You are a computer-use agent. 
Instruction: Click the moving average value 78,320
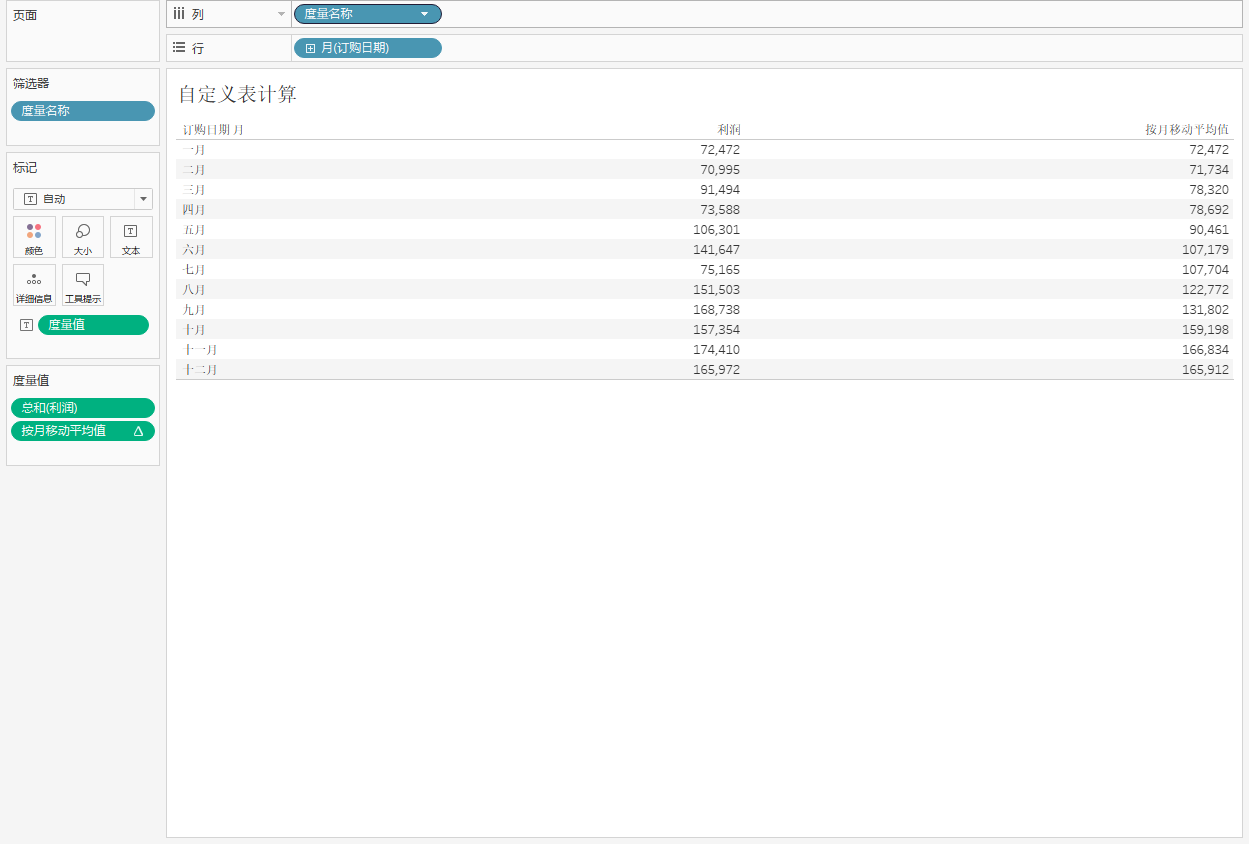1209,190
